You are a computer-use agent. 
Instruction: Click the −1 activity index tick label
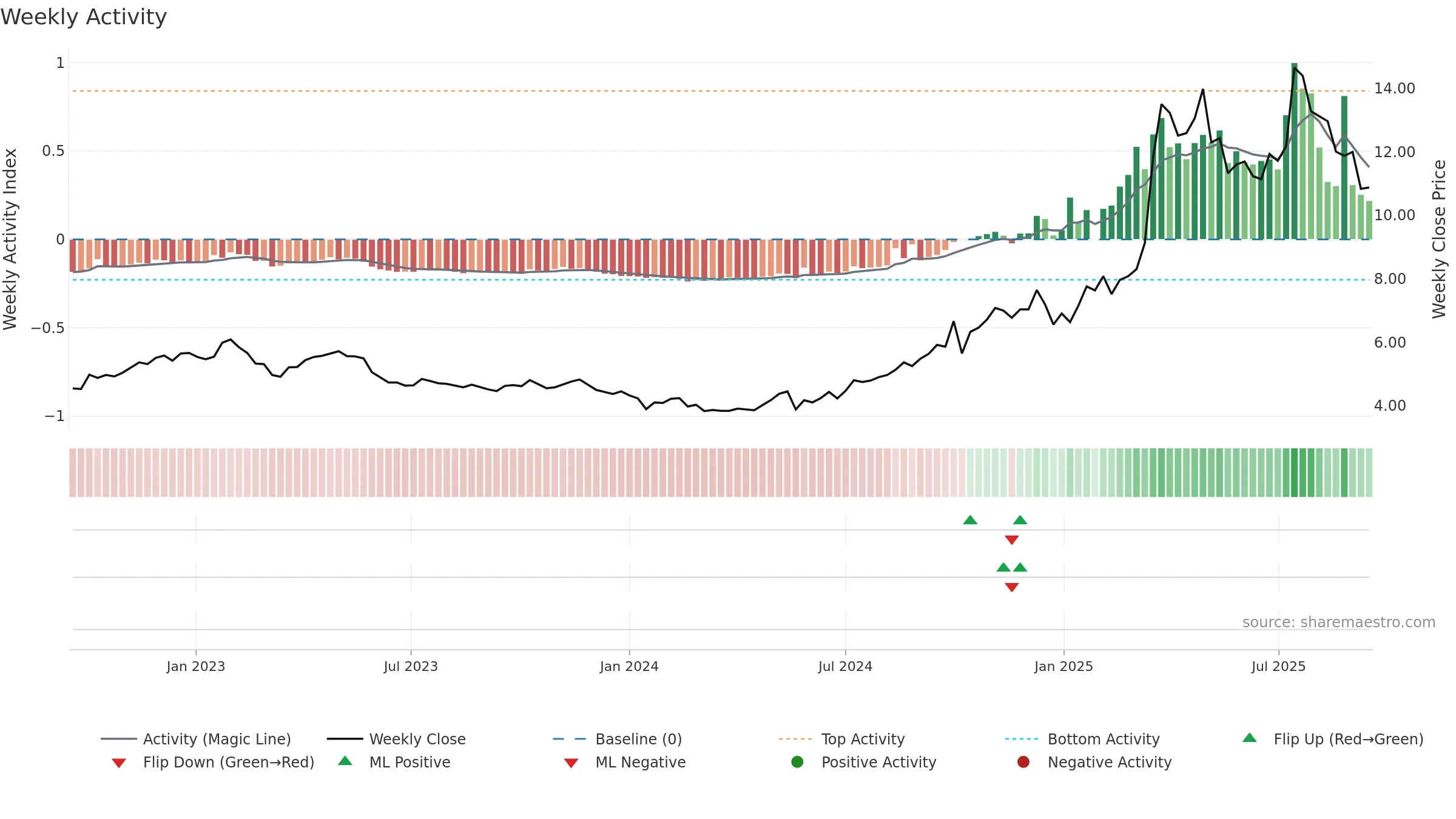pyautogui.click(x=54, y=416)
